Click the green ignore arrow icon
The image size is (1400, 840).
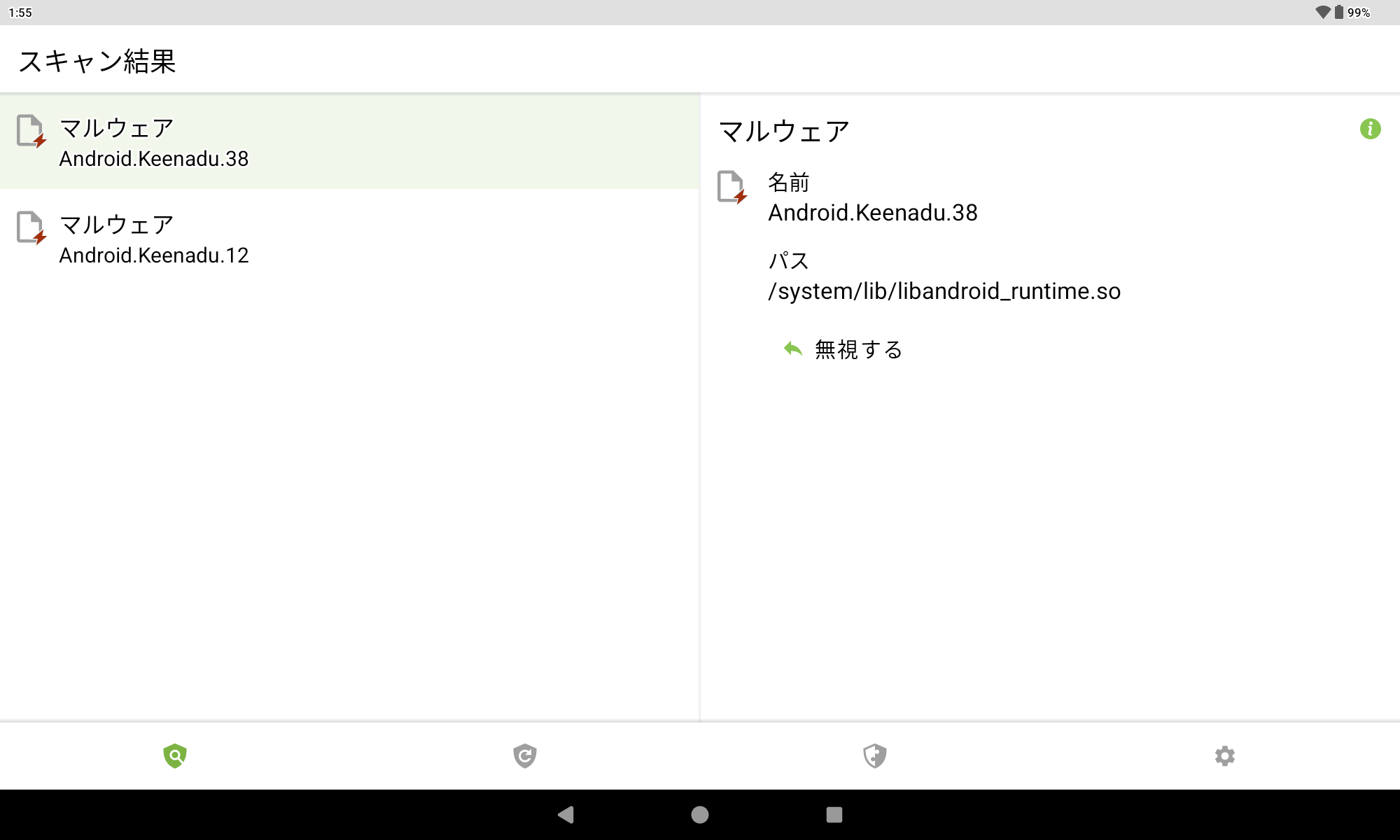(793, 349)
